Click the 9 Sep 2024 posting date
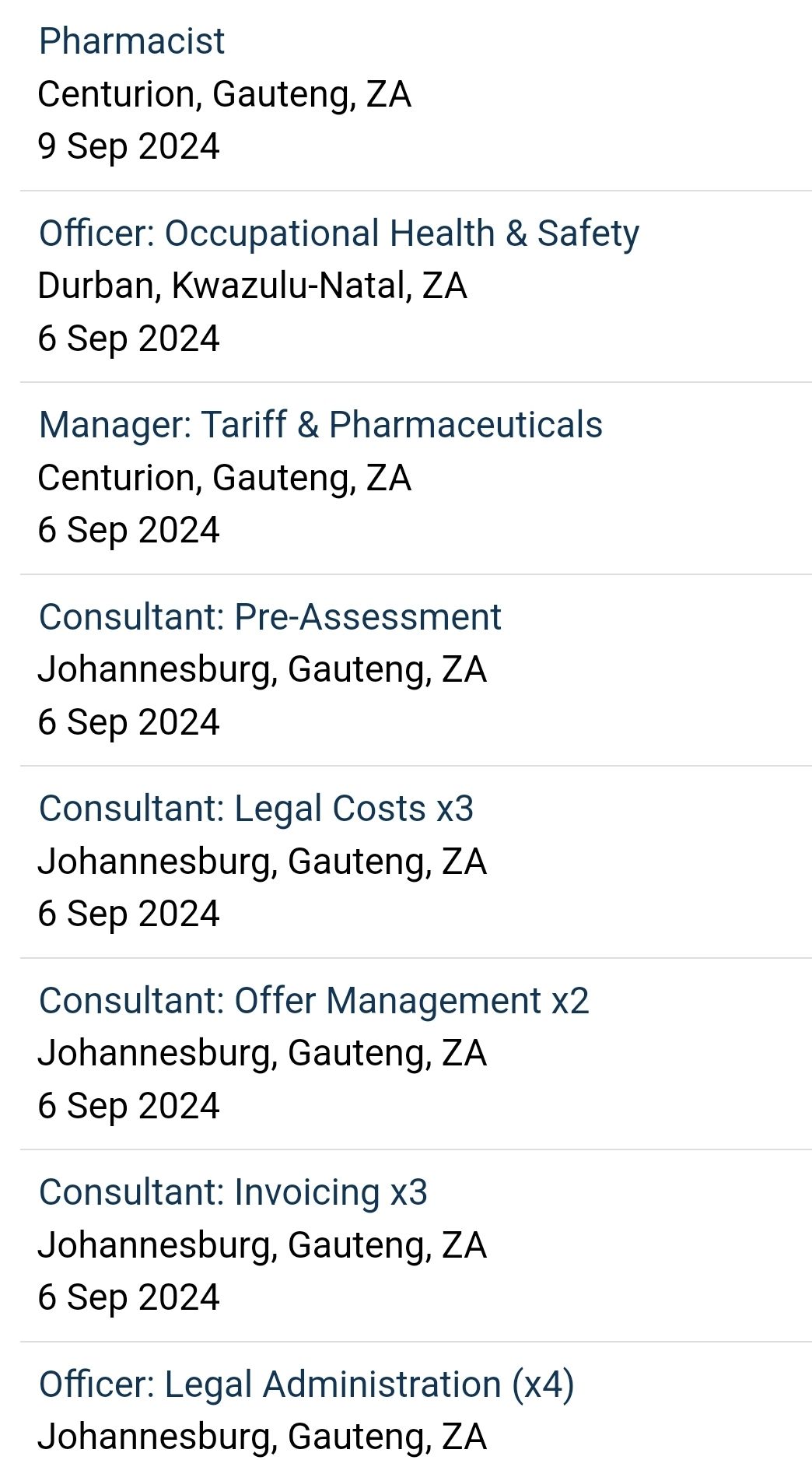 click(x=129, y=147)
